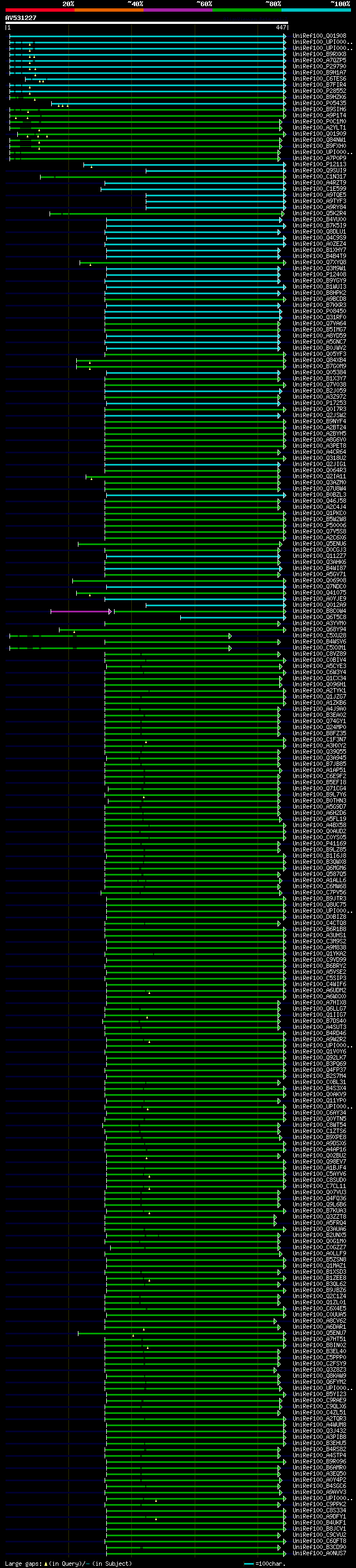Click the purple ~60% identity legend segment
This screenshot has width=356, height=1568.
coord(177,10)
